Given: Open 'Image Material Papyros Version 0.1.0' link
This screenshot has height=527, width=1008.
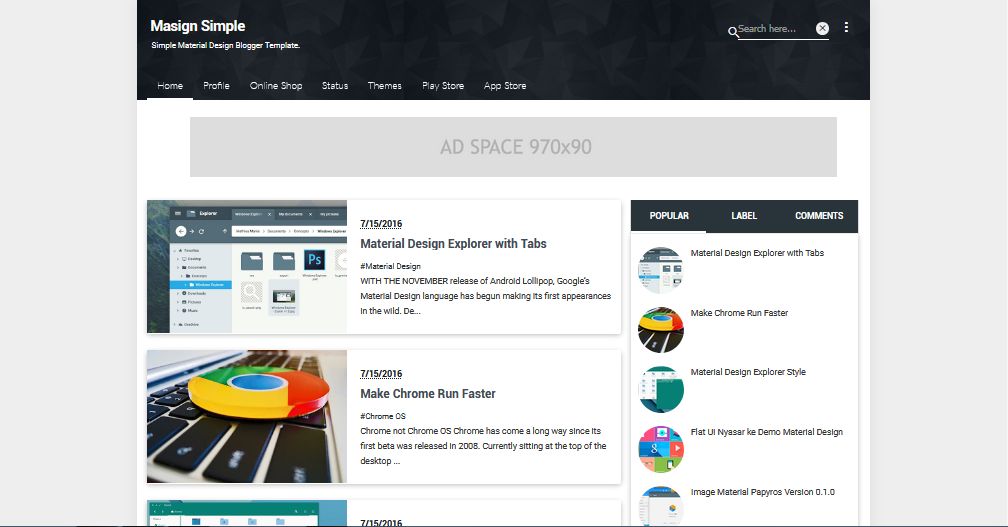Looking at the screenshot, I should tap(762, 492).
